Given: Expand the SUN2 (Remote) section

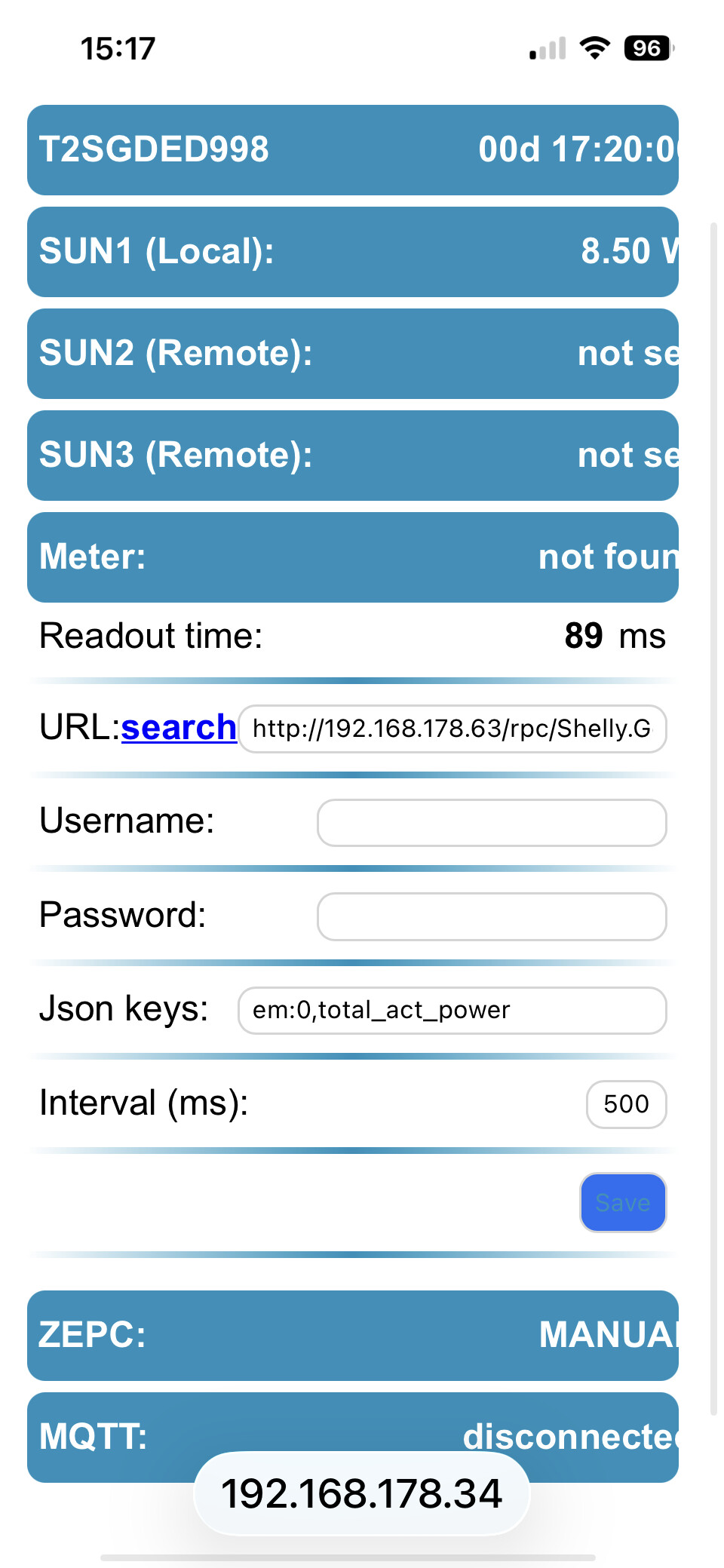Looking at the screenshot, I should coord(353,354).
